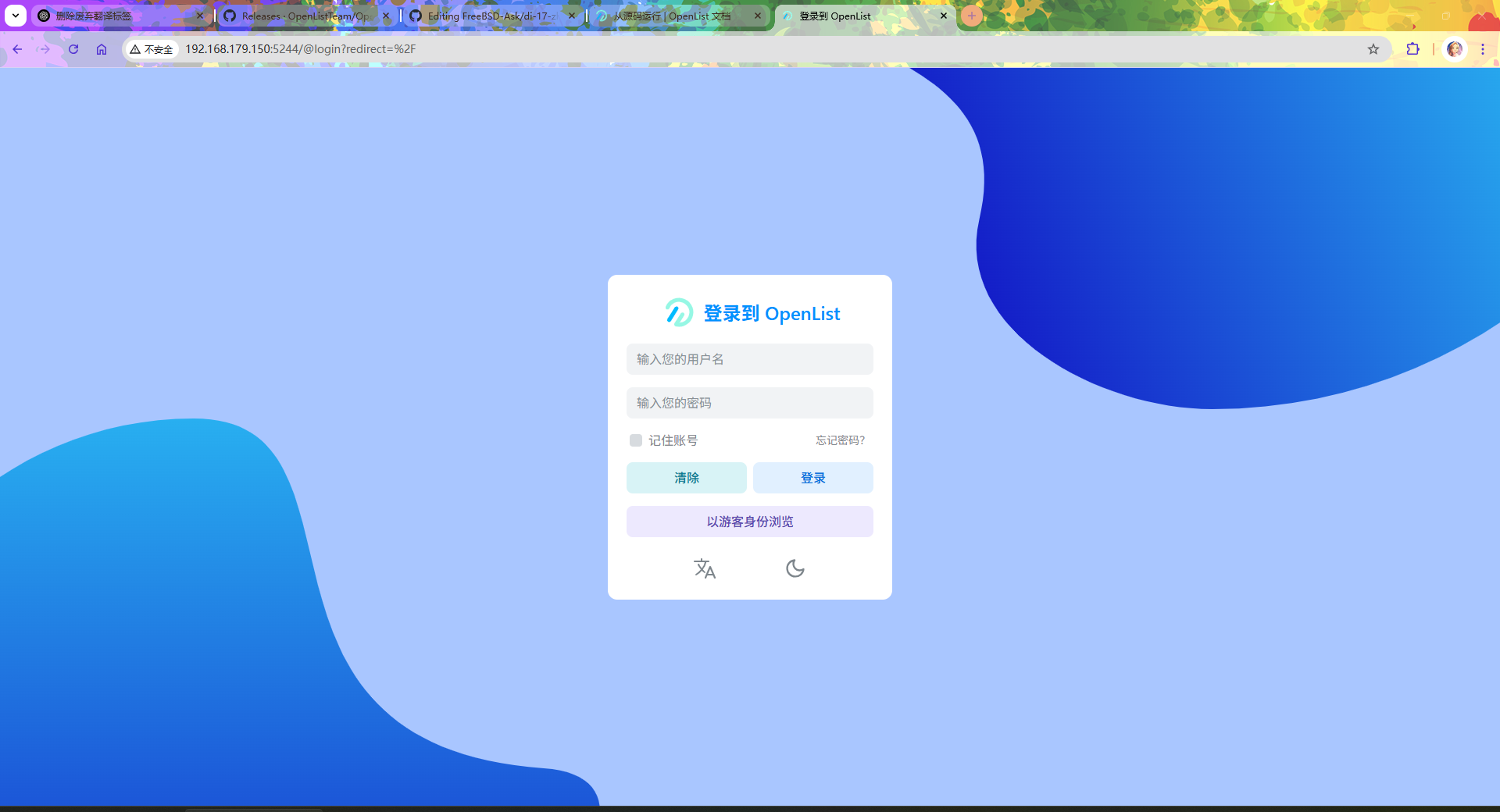Open the Extensions puzzle icon
Viewport: 1500px width, 812px height.
tap(1412, 49)
